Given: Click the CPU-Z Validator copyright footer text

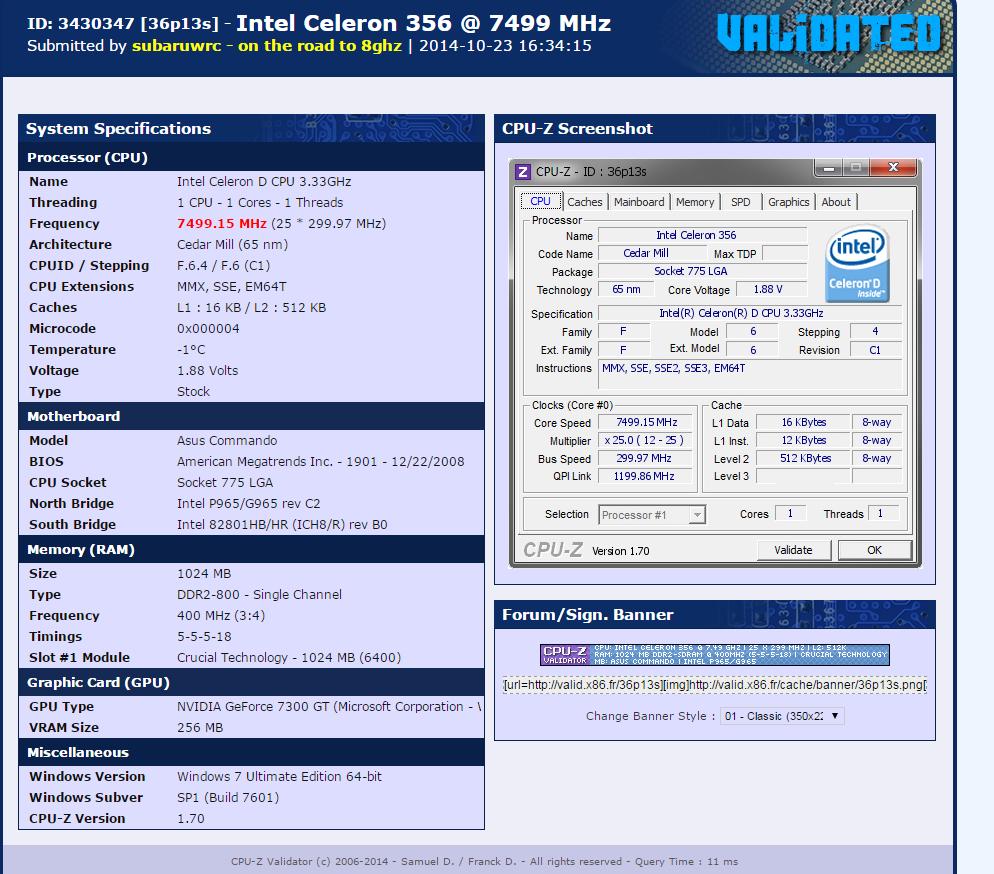Looking at the screenshot, I should (x=484, y=861).
